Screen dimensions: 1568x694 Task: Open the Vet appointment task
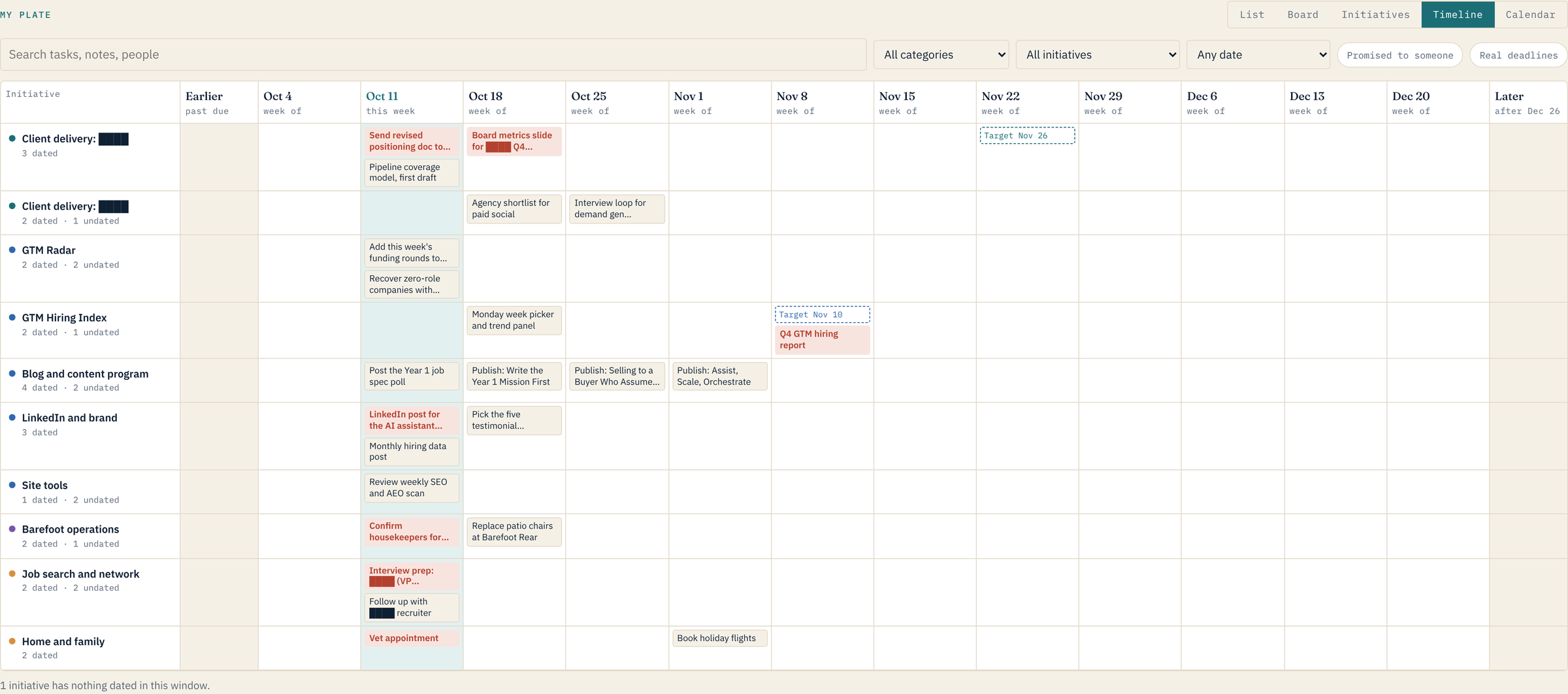tap(412, 638)
